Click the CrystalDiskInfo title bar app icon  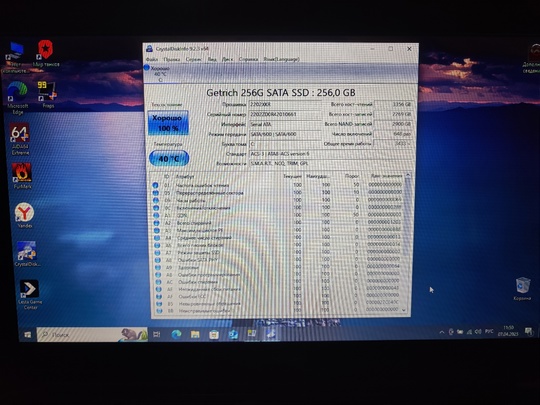coord(149,49)
